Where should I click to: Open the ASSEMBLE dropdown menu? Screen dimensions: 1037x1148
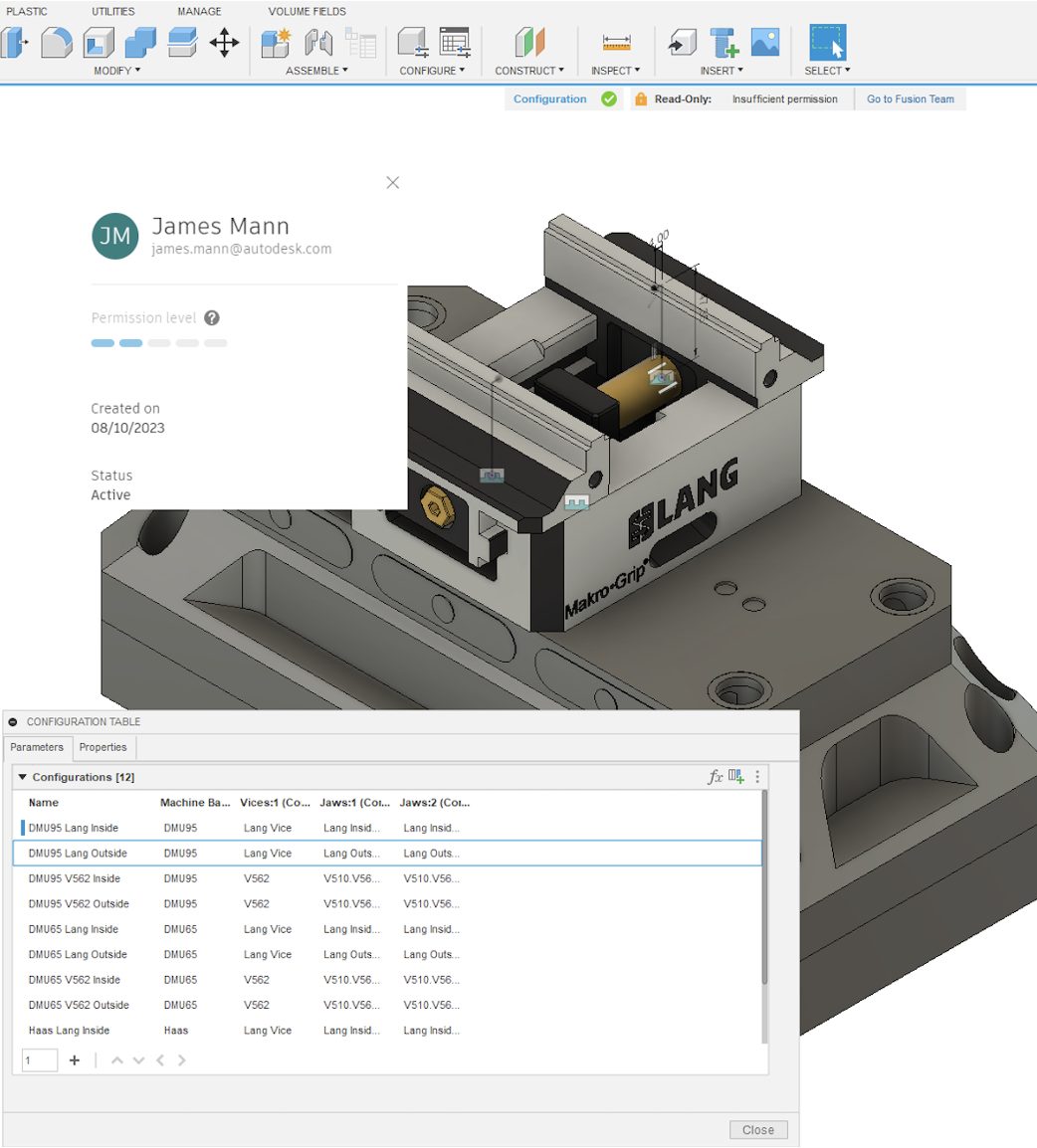click(316, 70)
